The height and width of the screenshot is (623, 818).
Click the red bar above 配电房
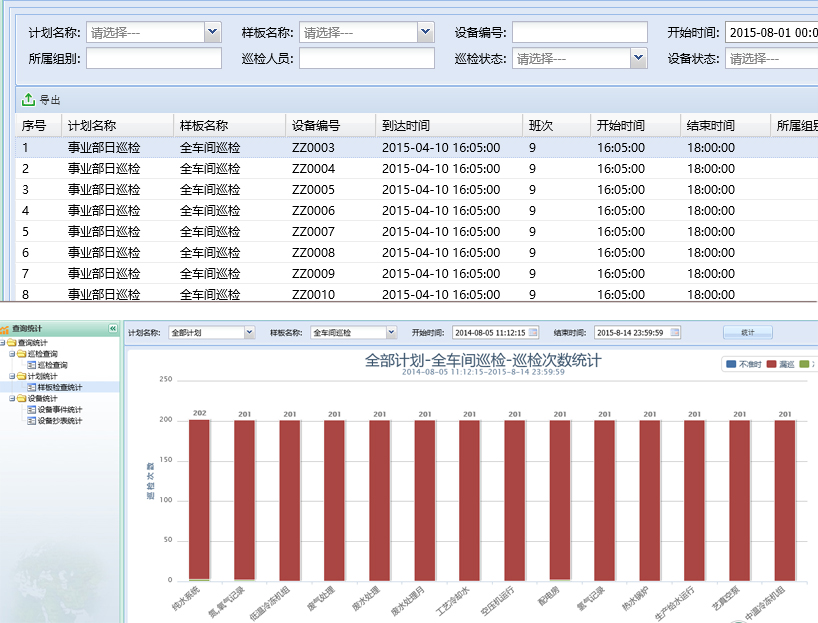click(x=560, y=500)
